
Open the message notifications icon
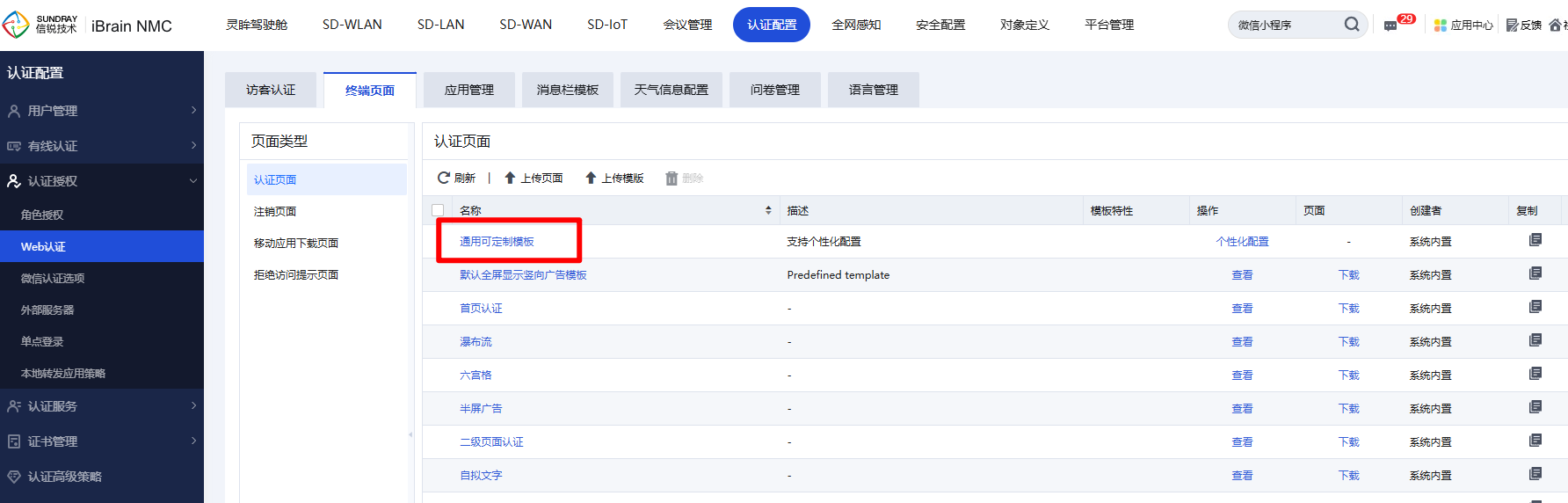click(1390, 26)
